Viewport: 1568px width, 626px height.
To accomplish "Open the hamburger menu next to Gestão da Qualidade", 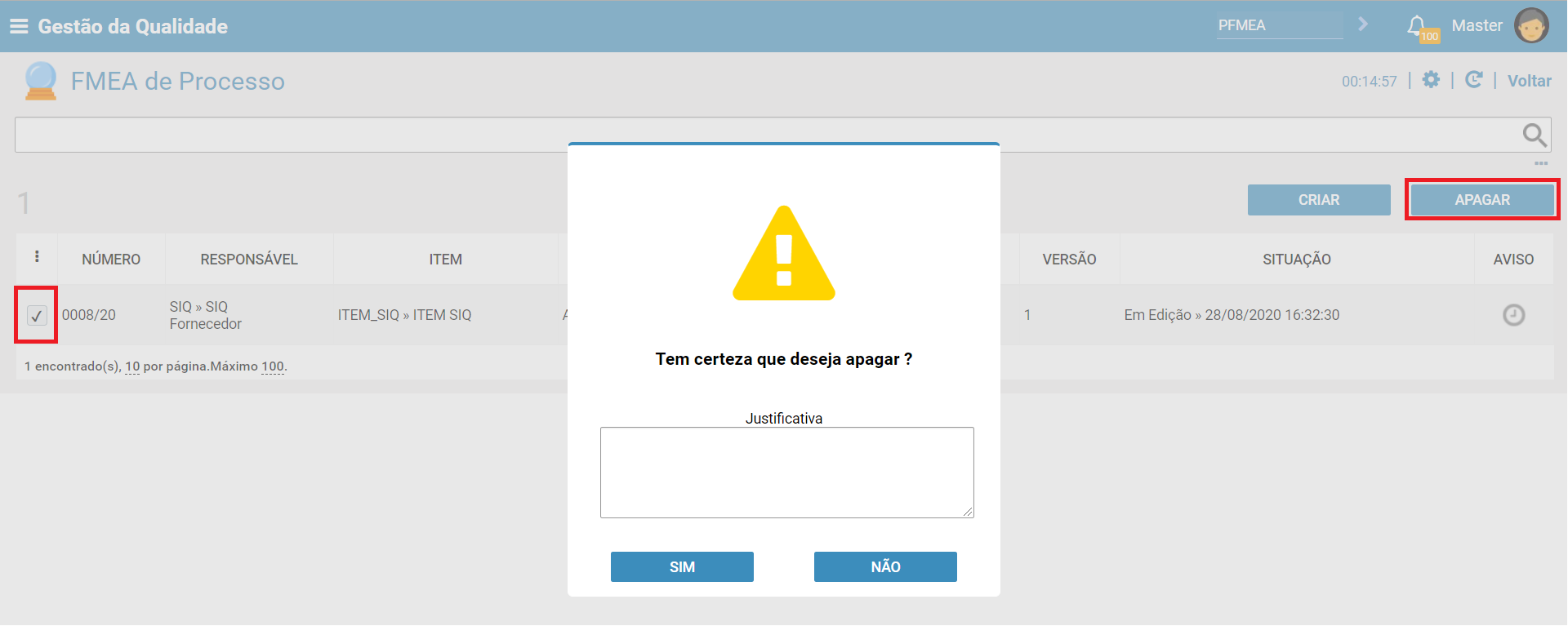I will click(19, 26).
